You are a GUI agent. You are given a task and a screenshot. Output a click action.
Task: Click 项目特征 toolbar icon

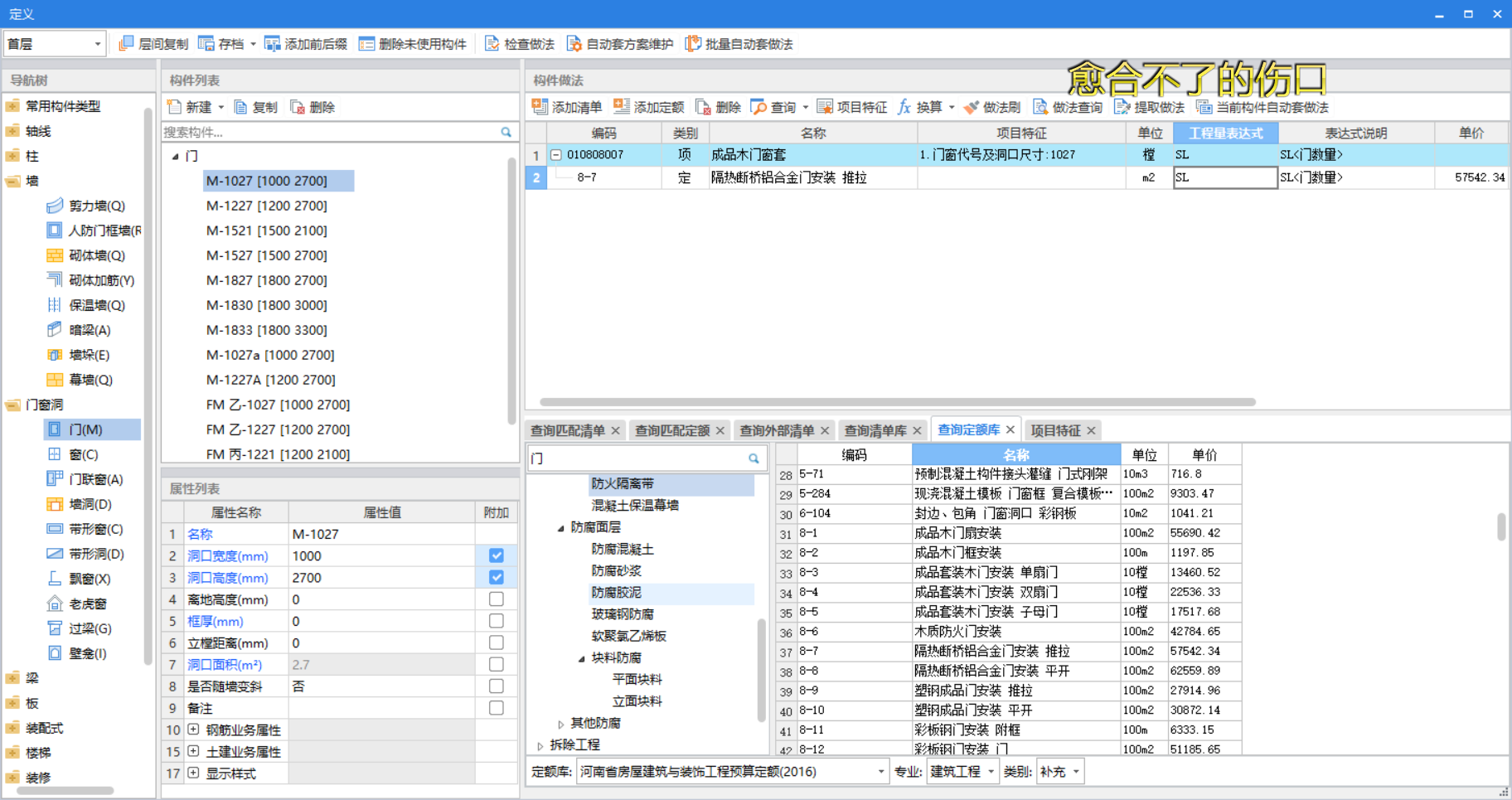point(825,107)
